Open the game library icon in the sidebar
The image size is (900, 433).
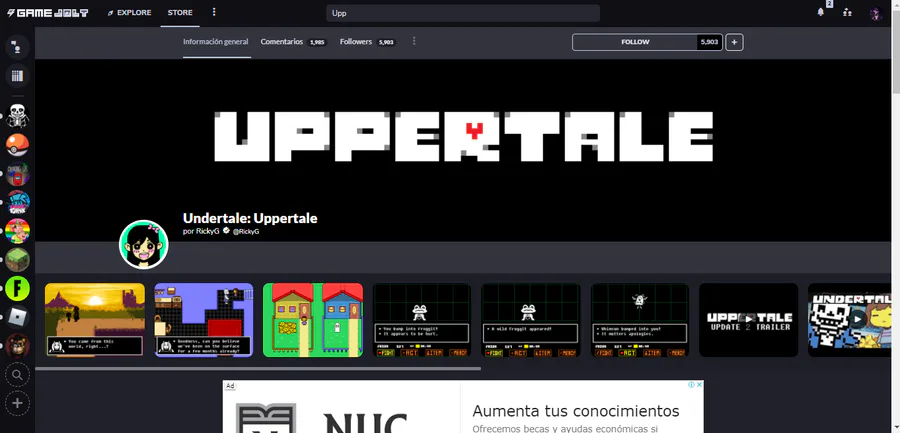[x=17, y=76]
